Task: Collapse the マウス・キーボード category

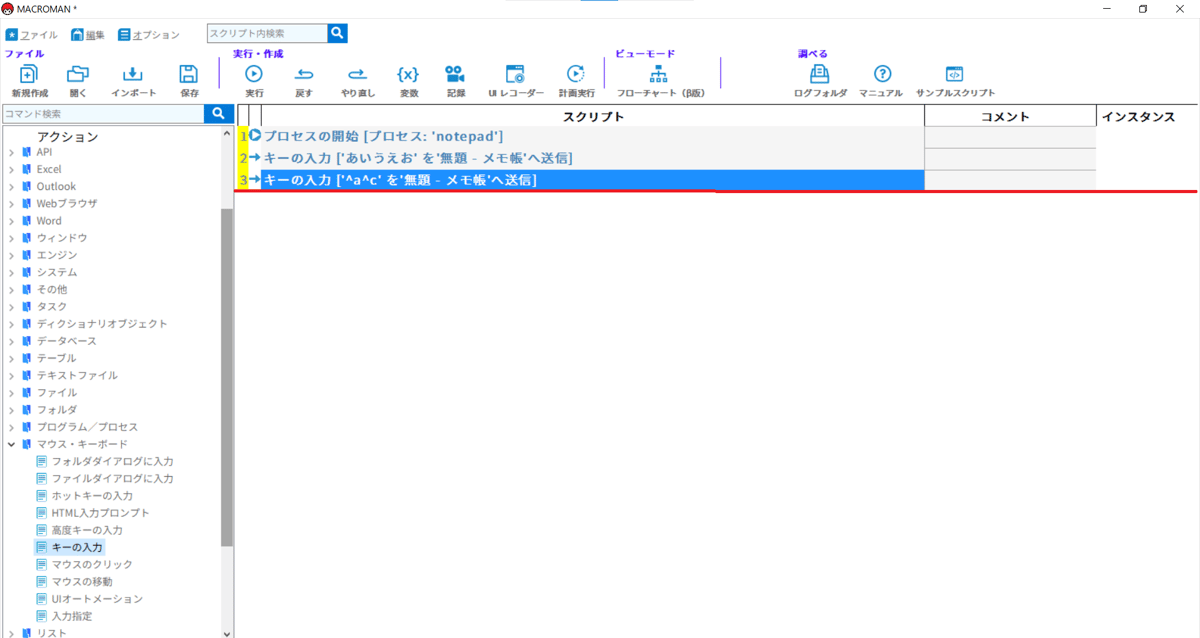Action: coord(12,444)
